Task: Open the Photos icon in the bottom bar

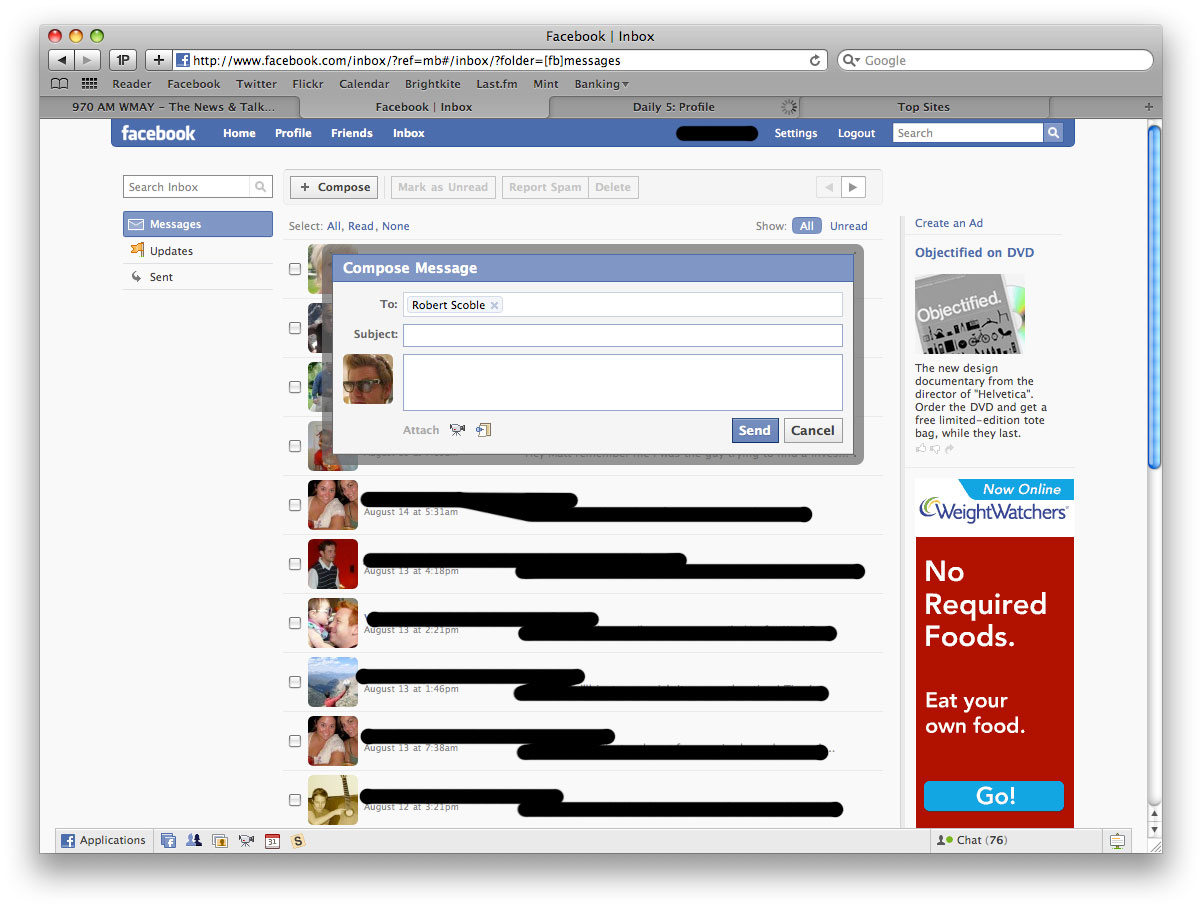Action: (x=220, y=841)
